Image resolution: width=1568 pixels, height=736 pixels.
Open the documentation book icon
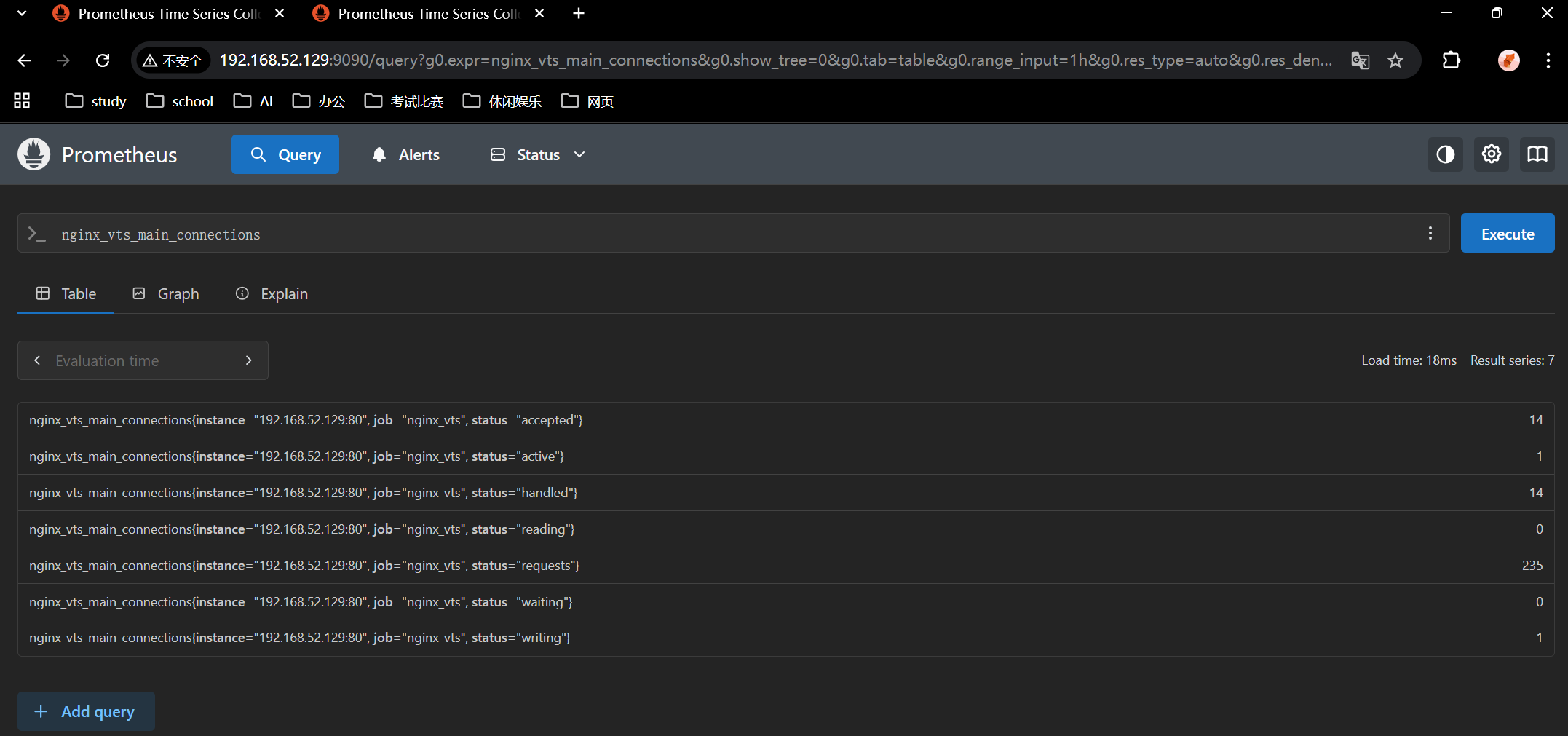click(x=1537, y=154)
